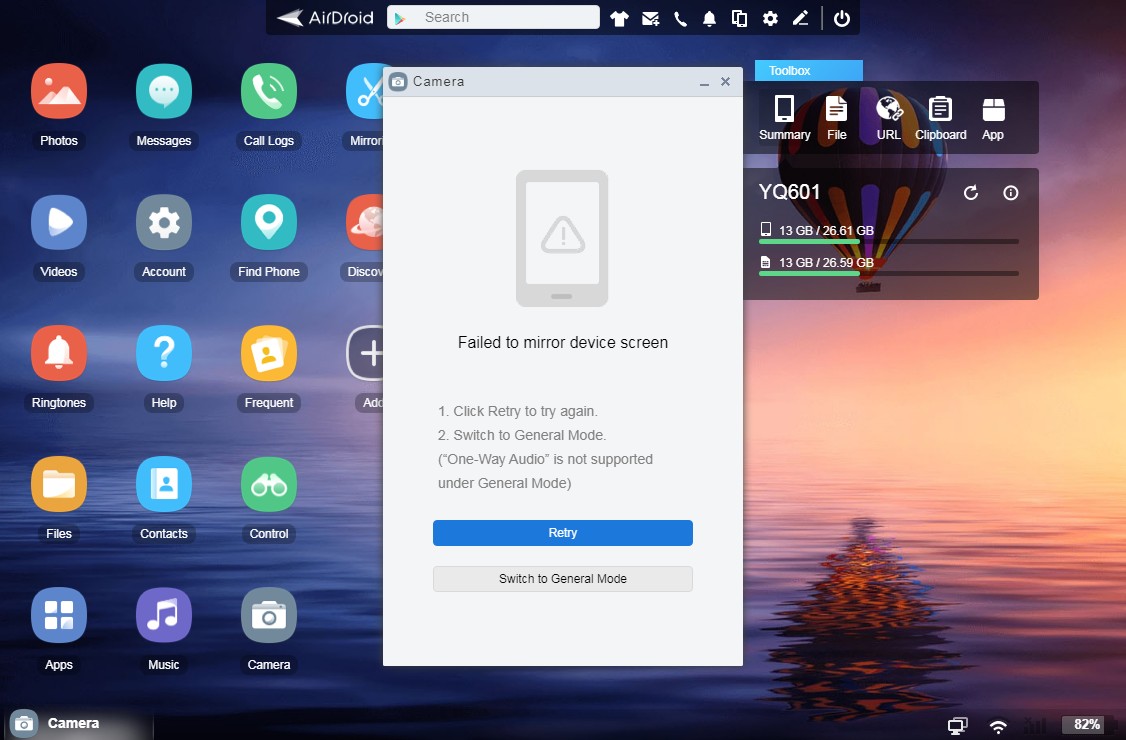Open the settings gear in top bar

pyautogui.click(x=770, y=18)
